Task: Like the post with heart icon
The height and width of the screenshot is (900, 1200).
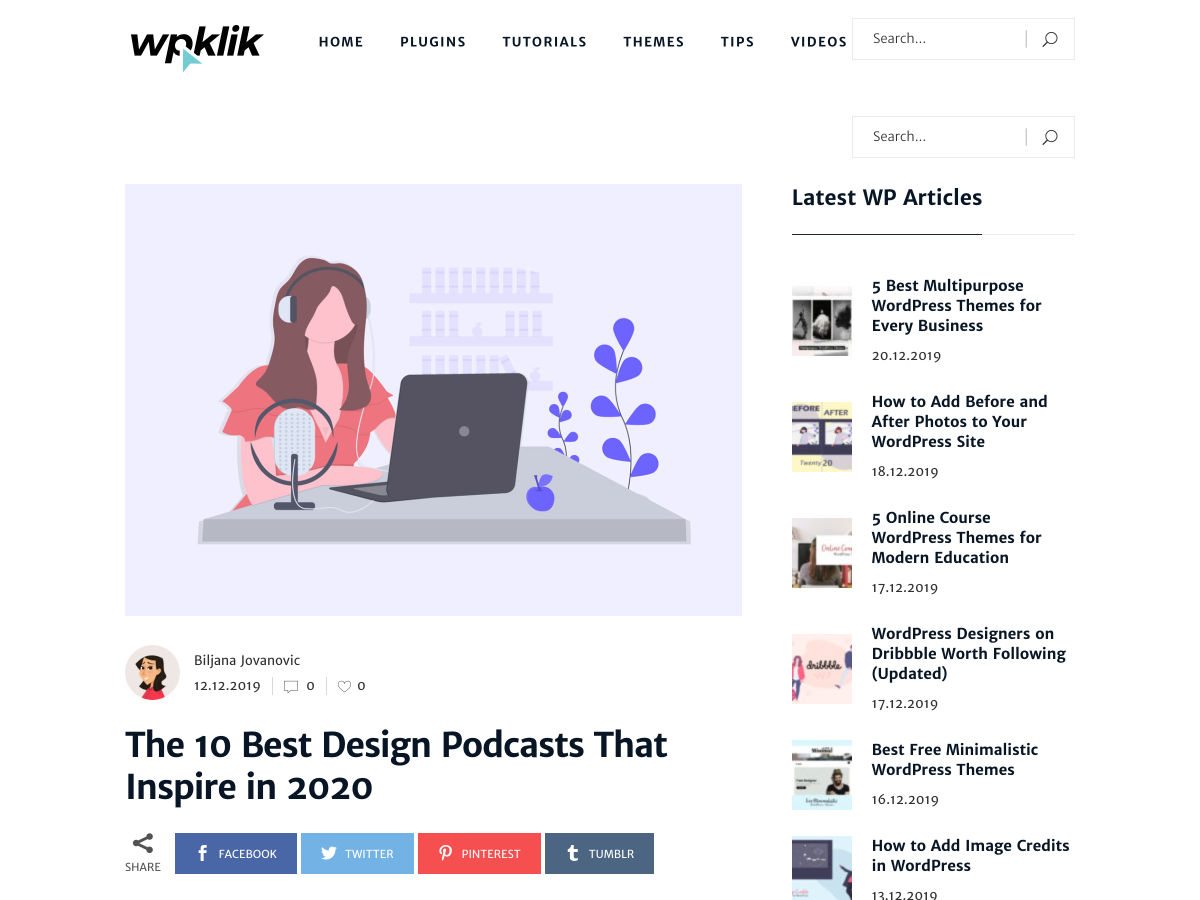Action: [344, 686]
